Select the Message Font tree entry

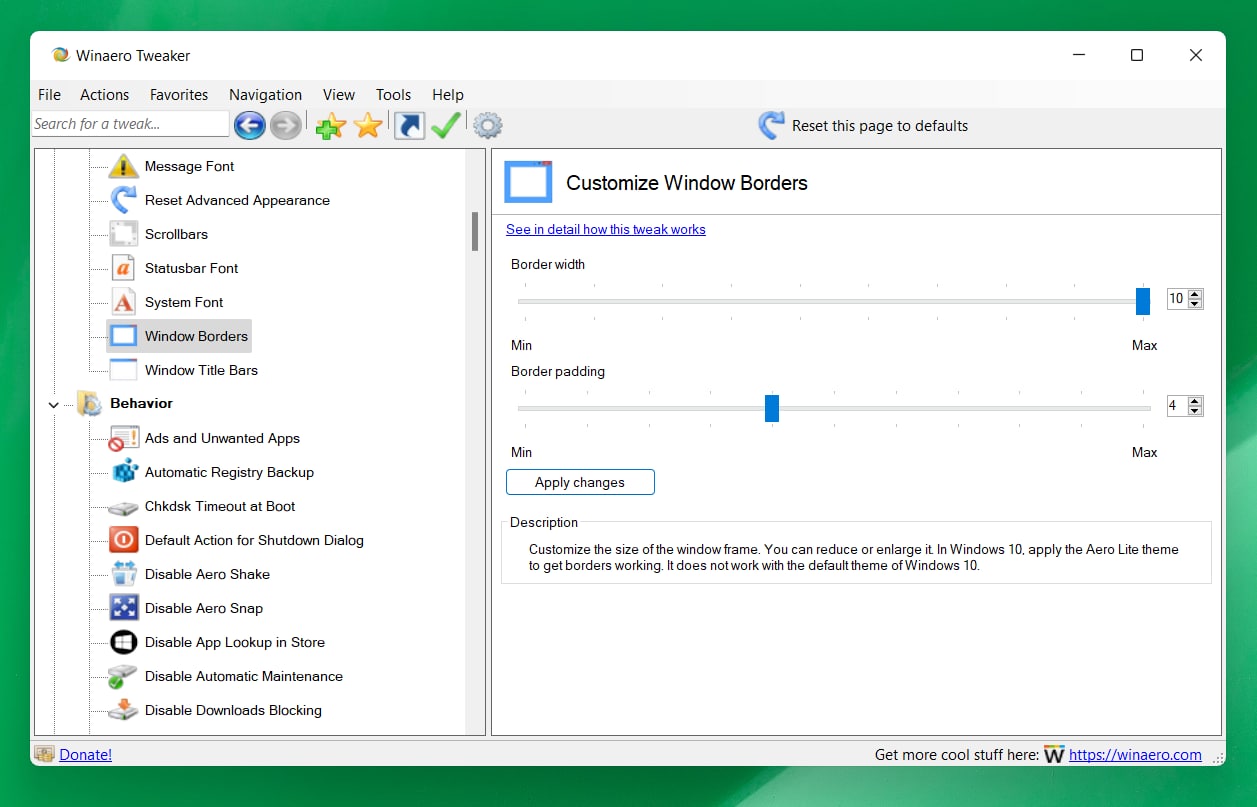coord(190,166)
